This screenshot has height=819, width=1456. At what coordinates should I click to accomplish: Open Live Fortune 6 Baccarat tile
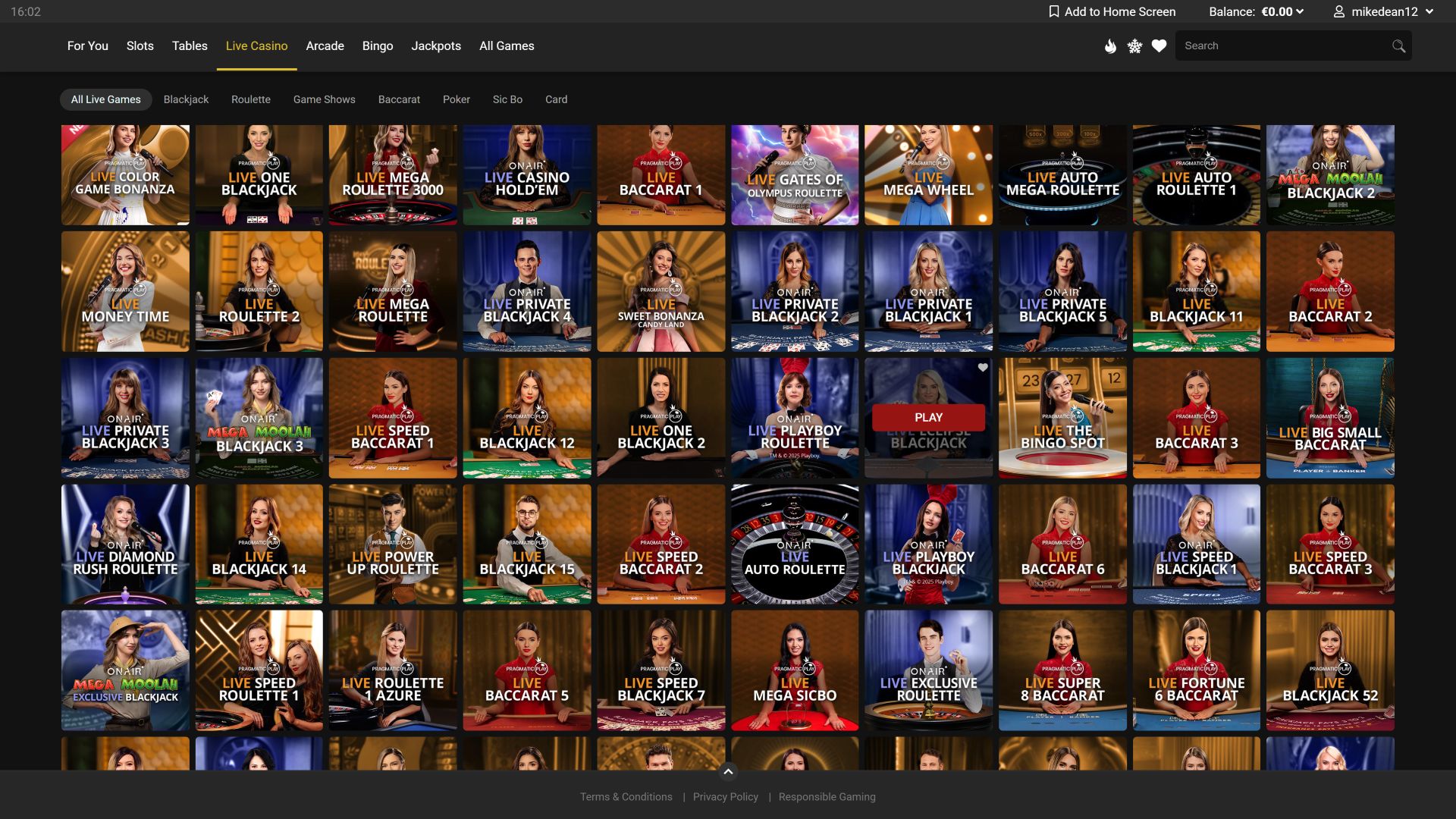tap(1197, 670)
